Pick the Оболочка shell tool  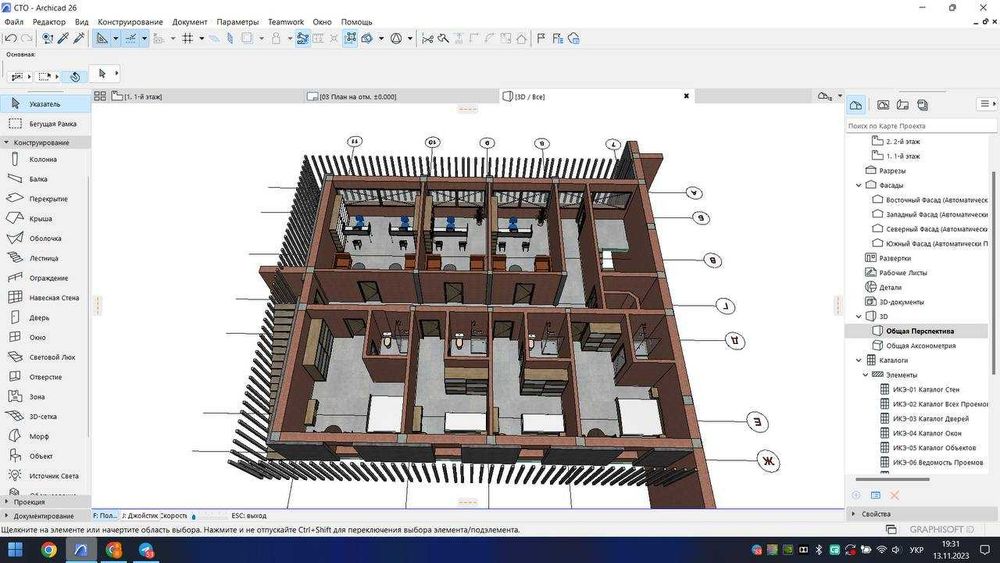click(x=45, y=238)
